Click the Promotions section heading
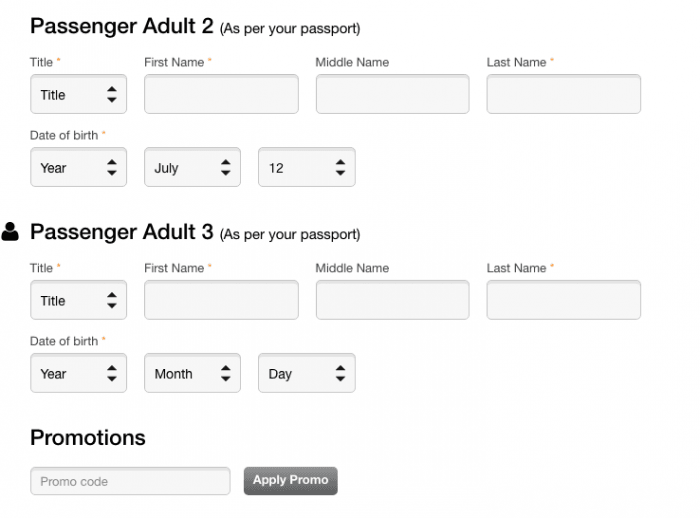700x518 pixels. pyautogui.click(x=88, y=437)
